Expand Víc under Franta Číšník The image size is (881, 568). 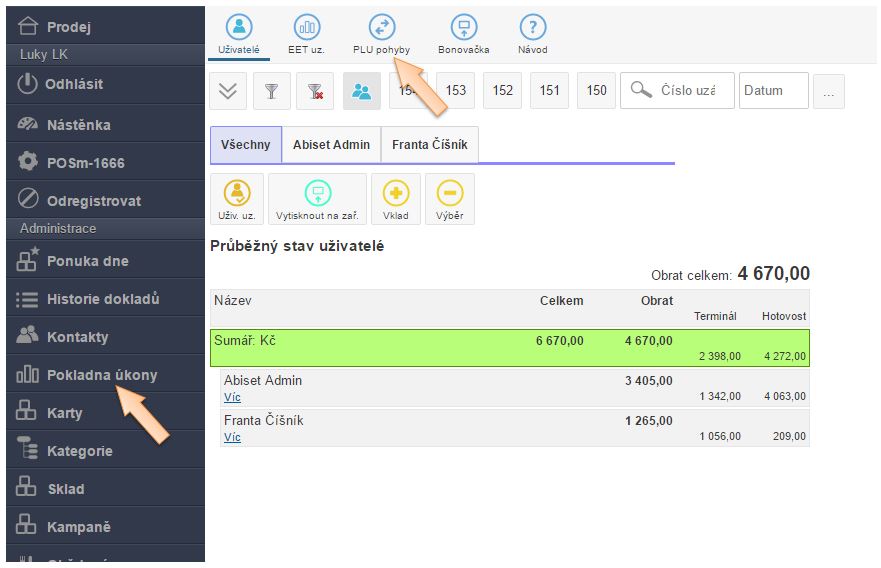(x=232, y=437)
